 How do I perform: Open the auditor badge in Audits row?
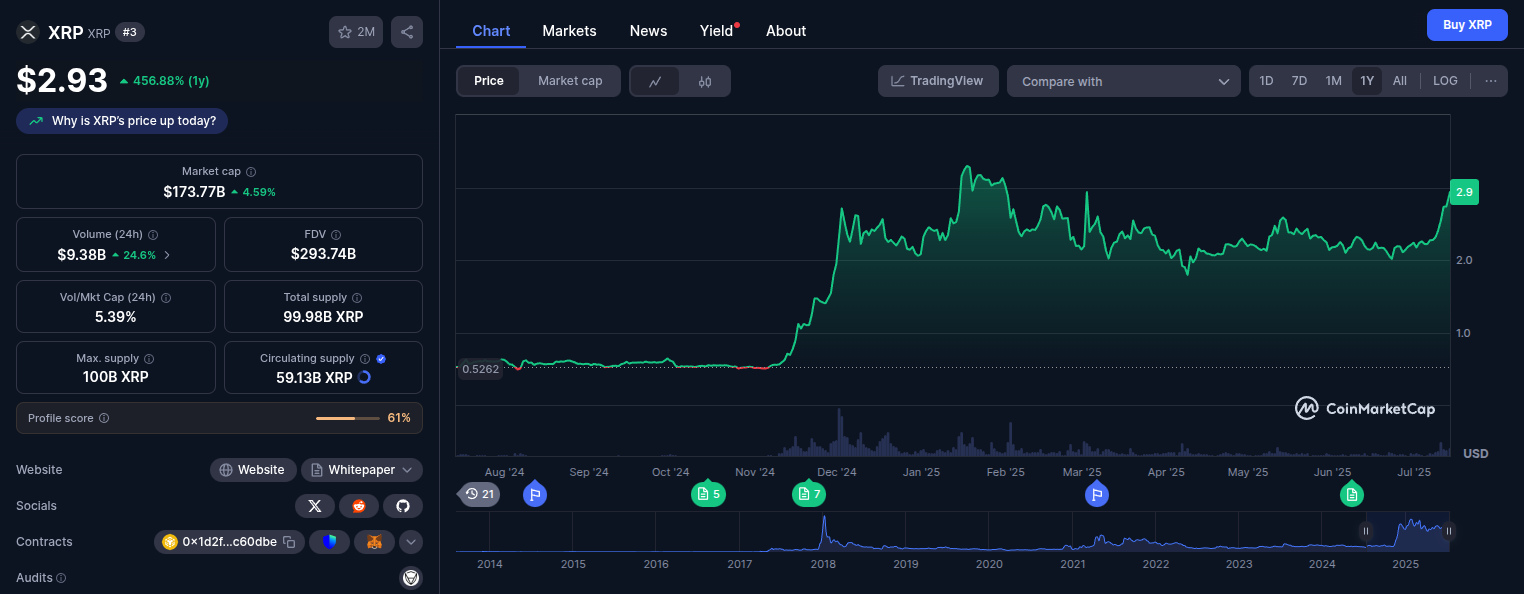pyautogui.click(x=411, y=578)
